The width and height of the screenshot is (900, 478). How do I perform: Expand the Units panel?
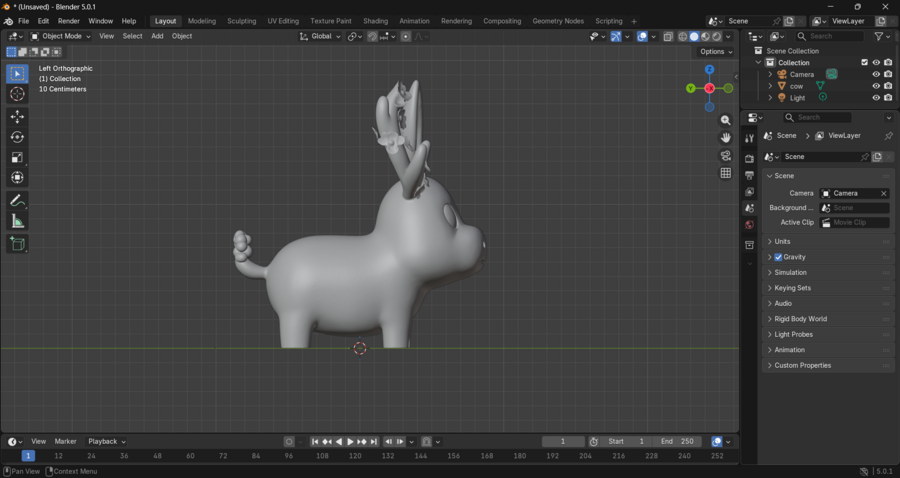[782, 241]
